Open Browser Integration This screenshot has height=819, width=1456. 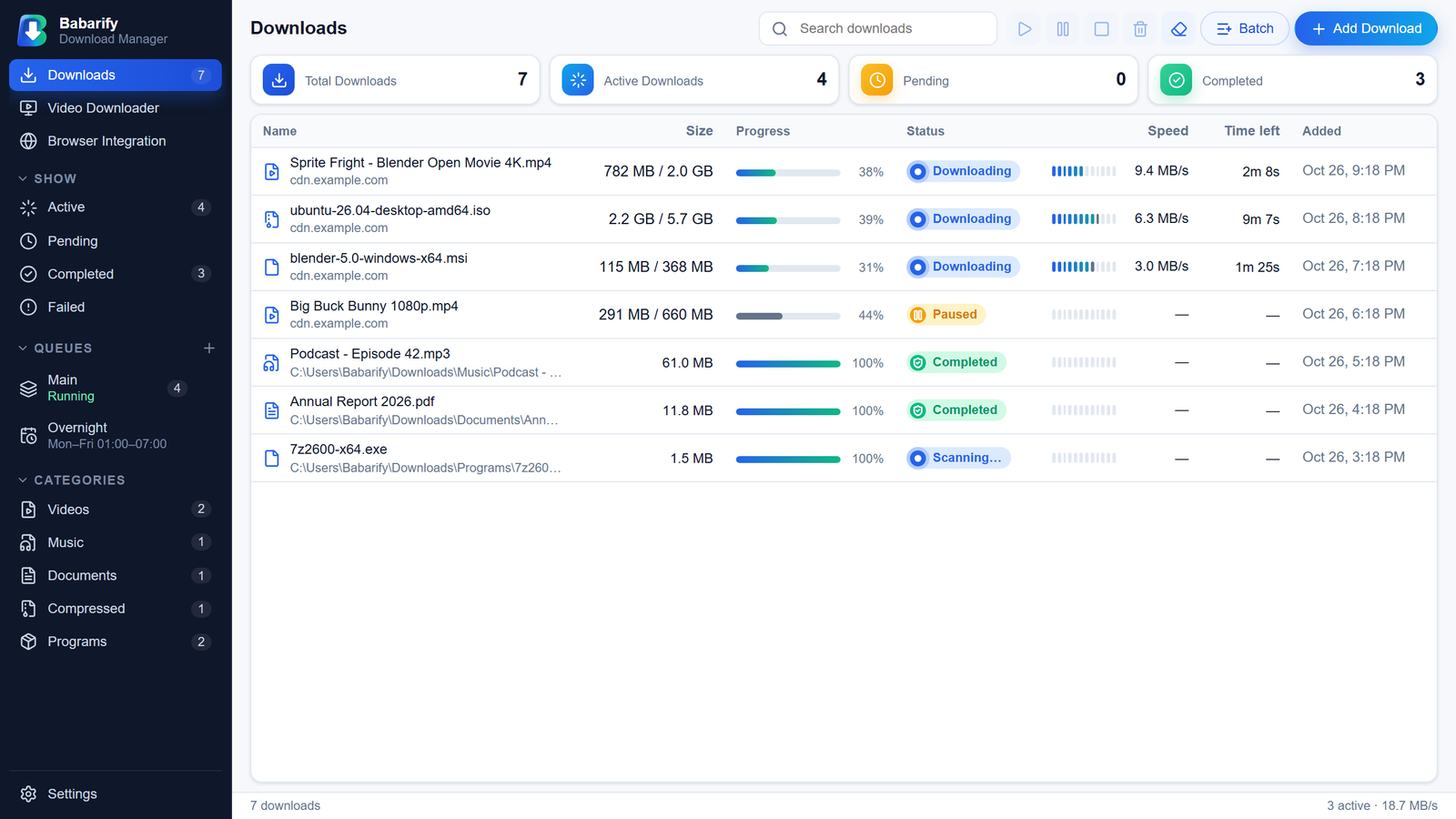(116, 141)
